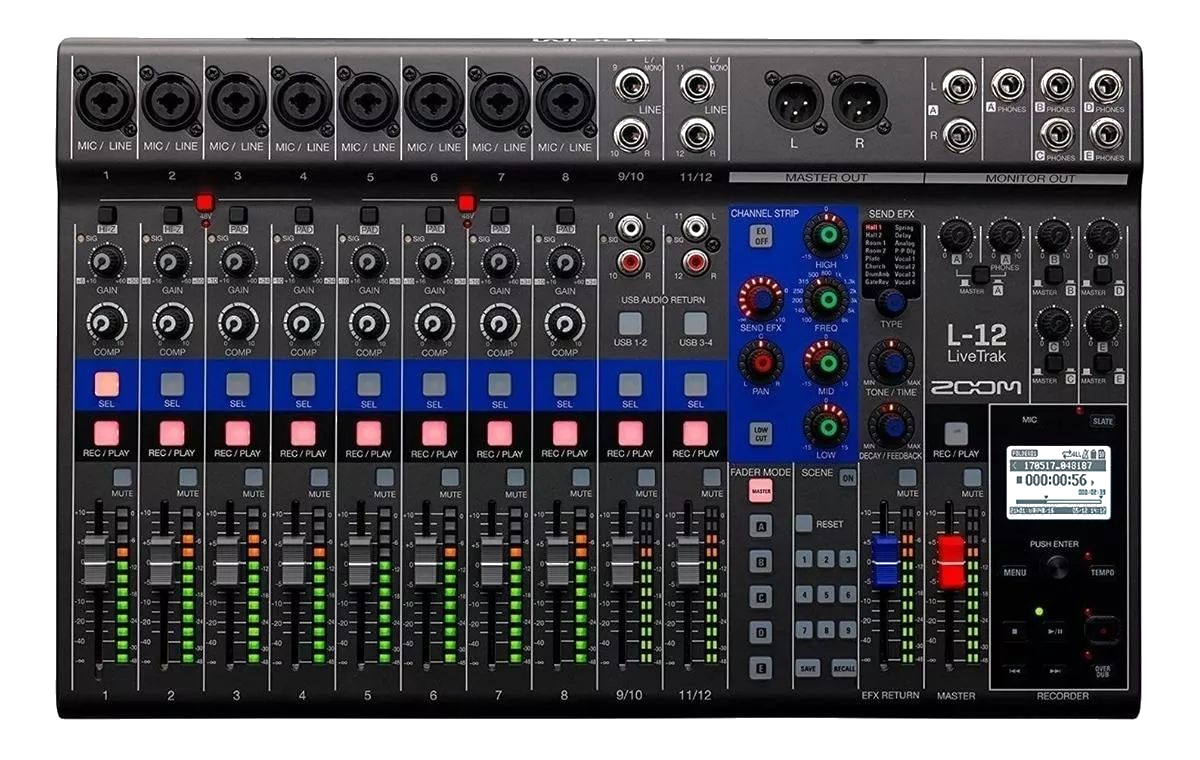Hit the recorder Stop transport button
Screen dimensions: 1200x760
[1014, 632]
